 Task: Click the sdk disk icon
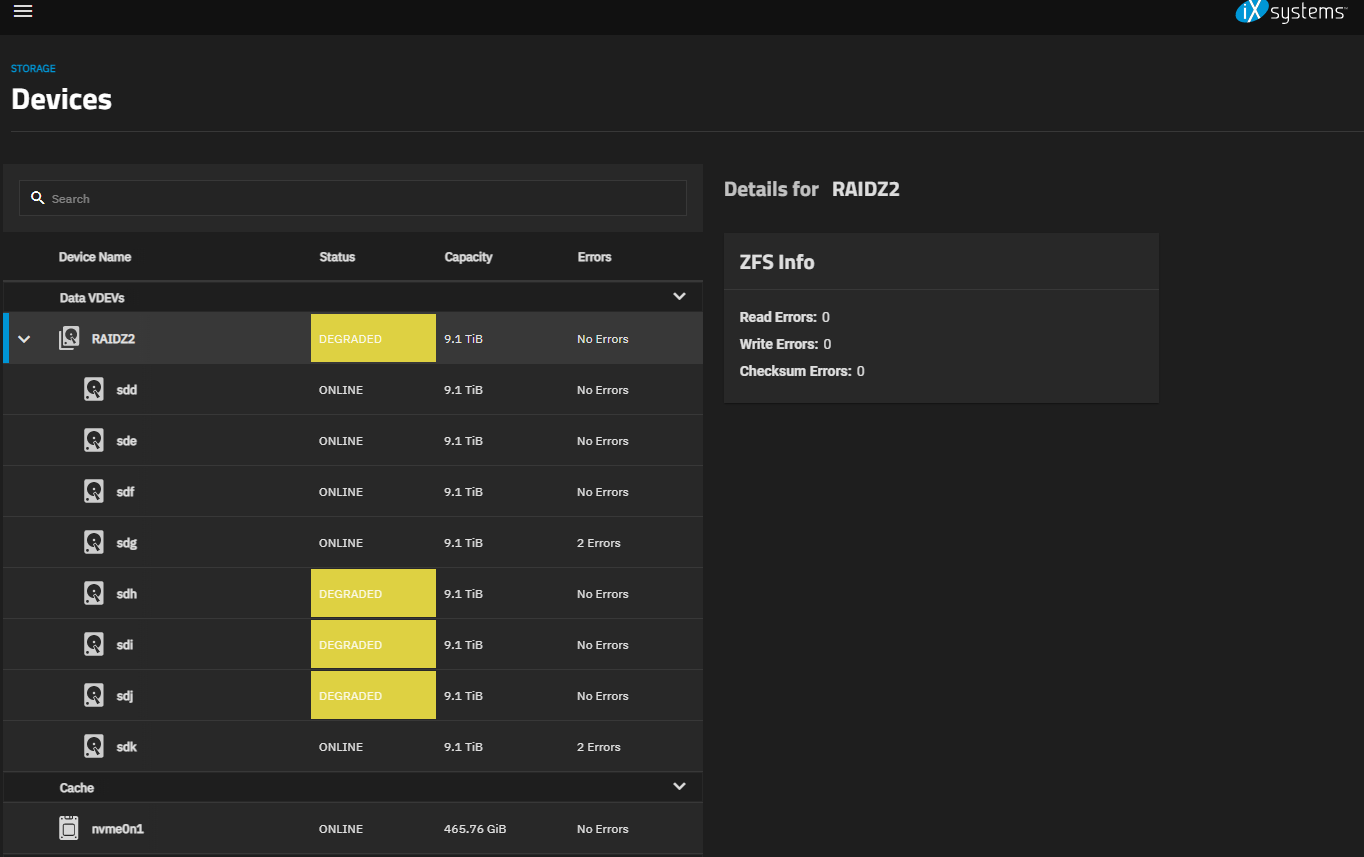tap(94, 746)
